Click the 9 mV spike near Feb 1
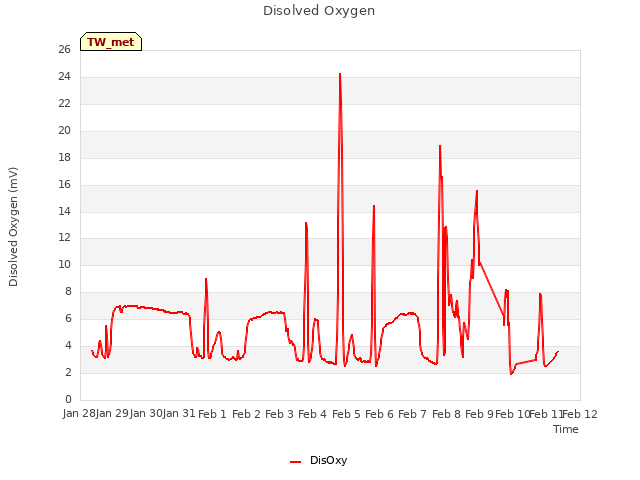The image size is (640, 480). tap(206, 279)
